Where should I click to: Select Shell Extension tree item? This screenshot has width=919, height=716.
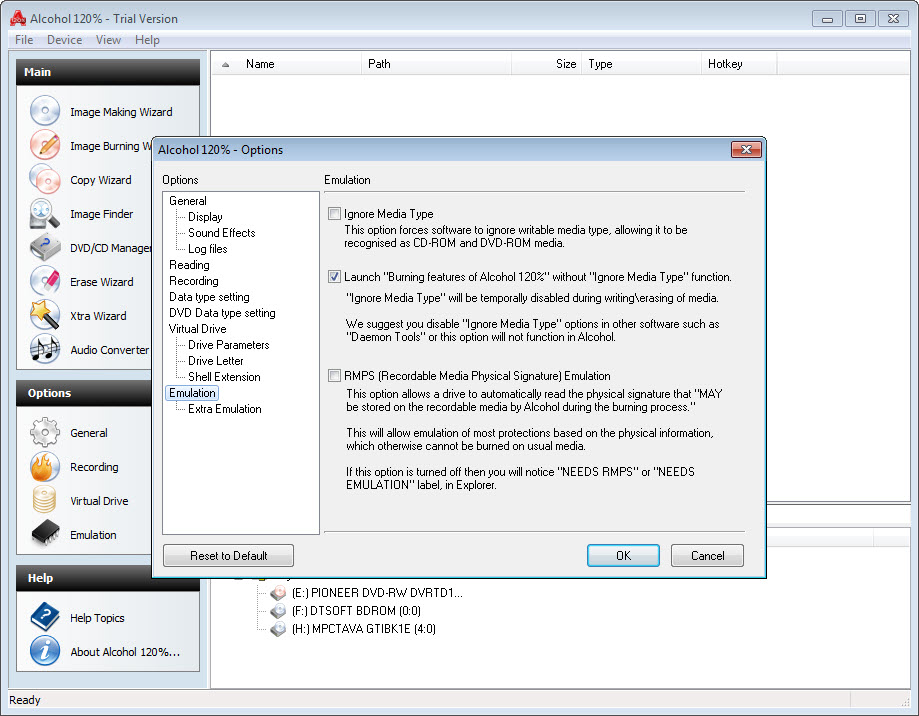pyautogui.click(x=224, y=377)
